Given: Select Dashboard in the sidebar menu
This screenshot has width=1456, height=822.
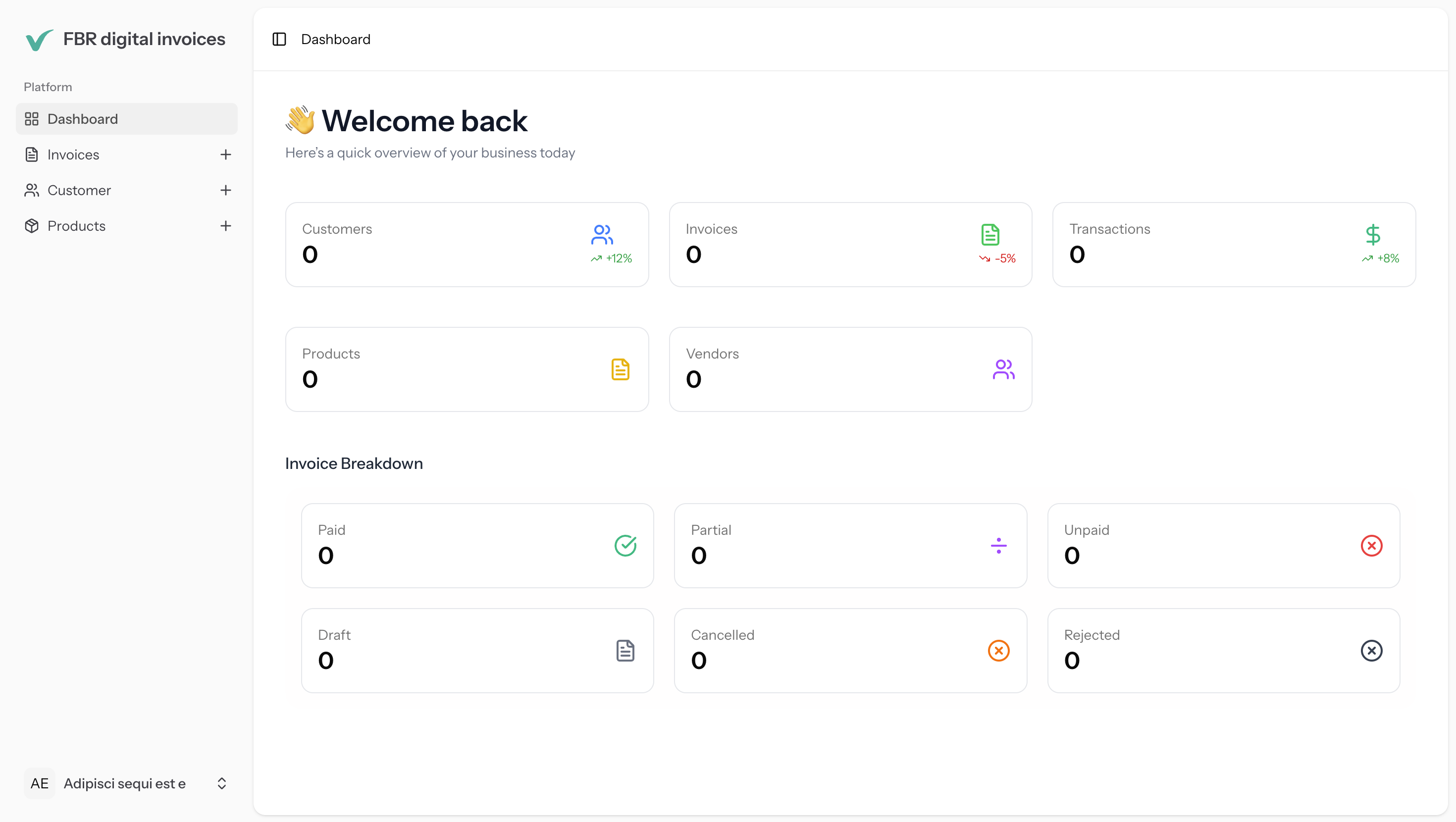Looking at the screenshot, I should coord(82,119).
